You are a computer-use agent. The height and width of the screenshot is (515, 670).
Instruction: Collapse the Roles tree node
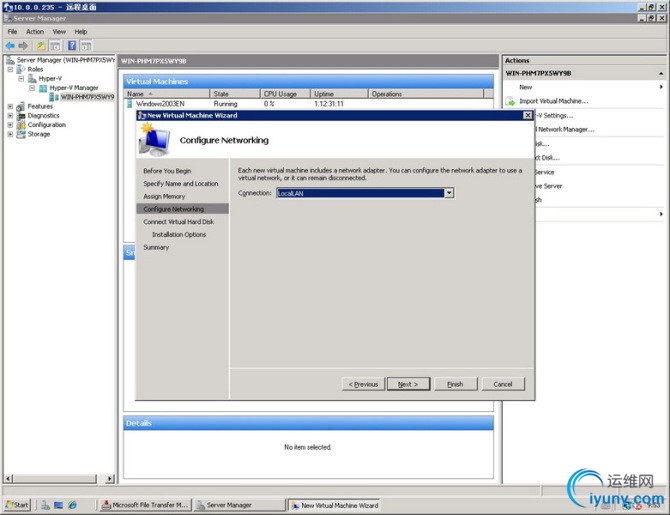(x=10, y=69)
